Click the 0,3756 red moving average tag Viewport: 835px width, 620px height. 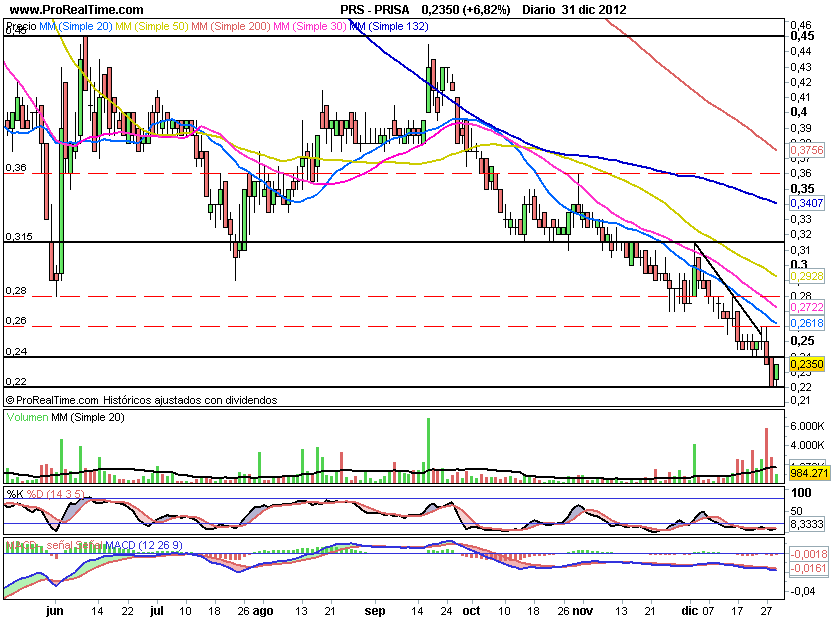coord(806,150)
